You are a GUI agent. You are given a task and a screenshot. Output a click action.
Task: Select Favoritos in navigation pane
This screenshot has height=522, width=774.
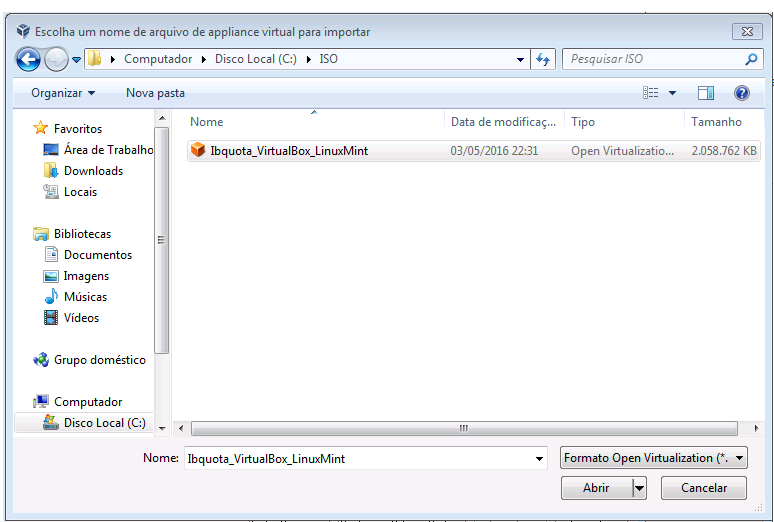pyautogui.click(x=77, y=128)
